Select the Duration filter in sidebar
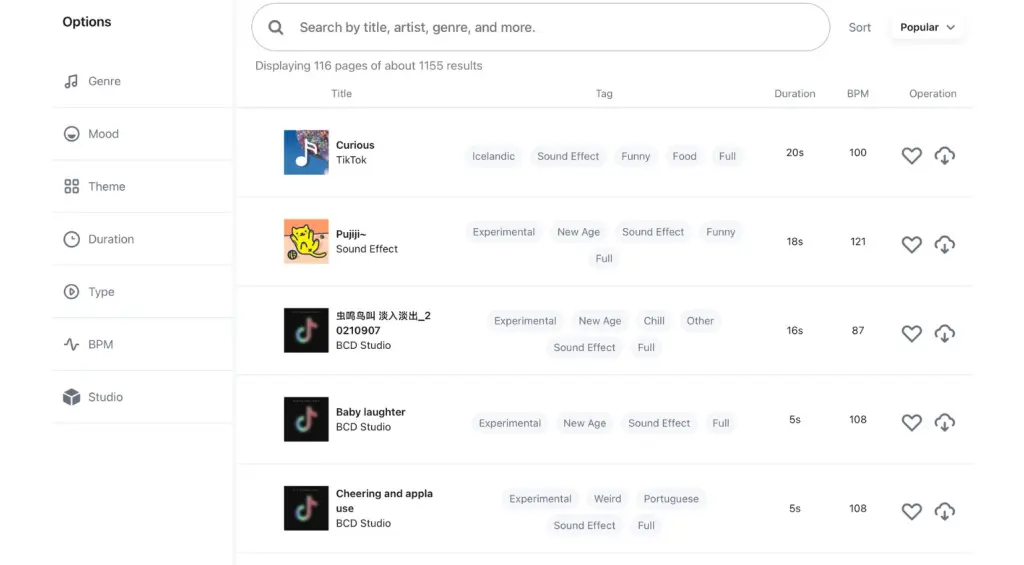Image resolution: width=1024 pixels, height=565 pixels. point(110,240)
